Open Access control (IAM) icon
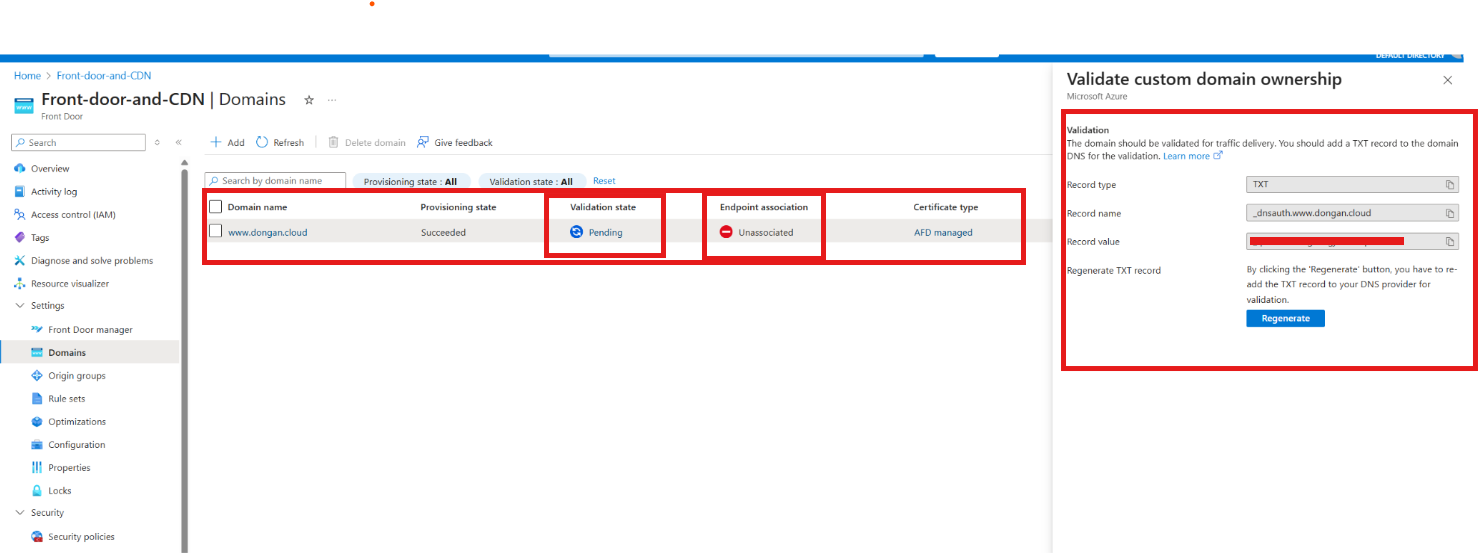The height and width of the screenshot is (556, 1481). pyautogui.click(x=20, y=214)
